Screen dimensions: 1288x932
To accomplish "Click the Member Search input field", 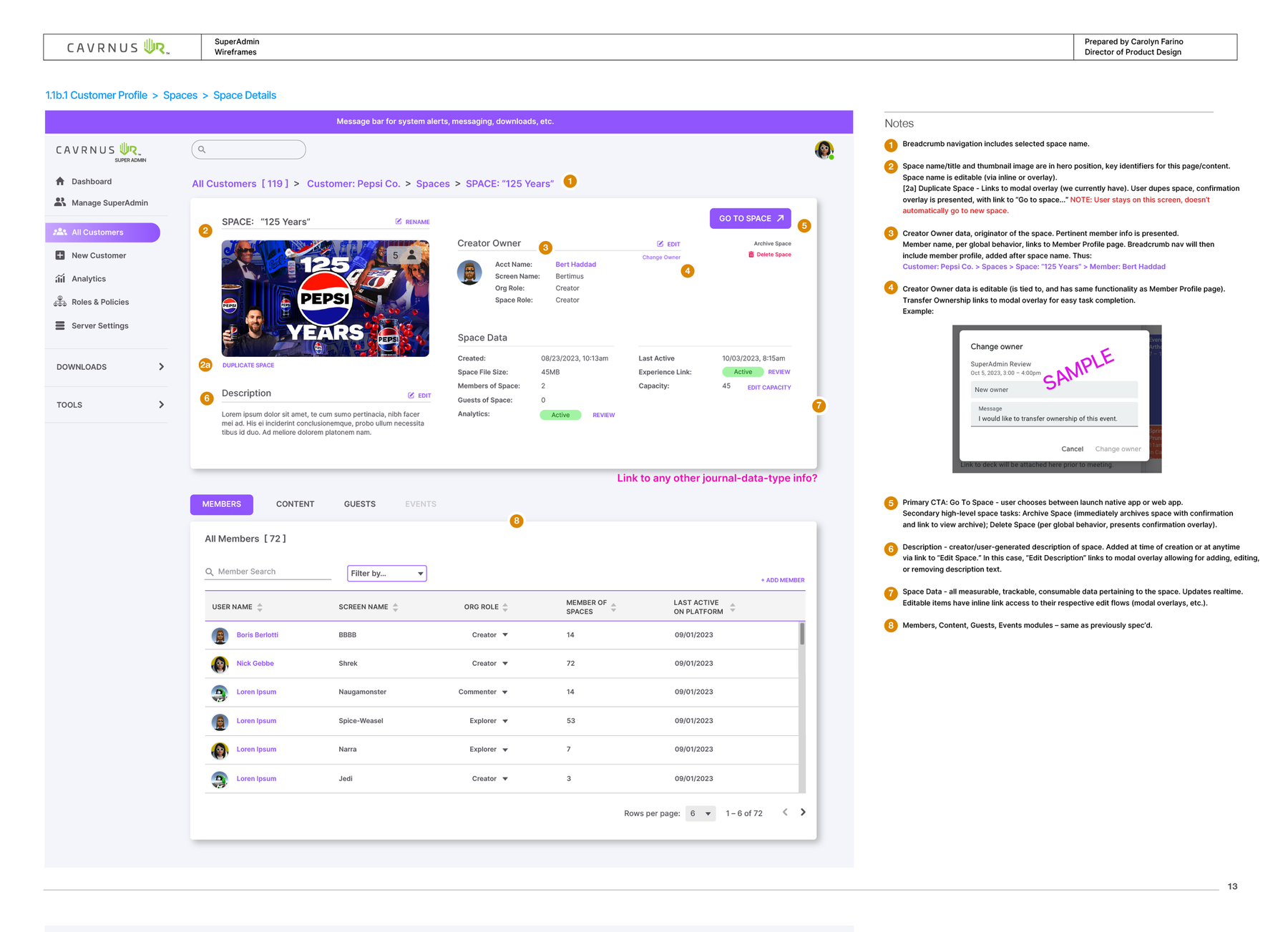I will click(x=268, y=572).
